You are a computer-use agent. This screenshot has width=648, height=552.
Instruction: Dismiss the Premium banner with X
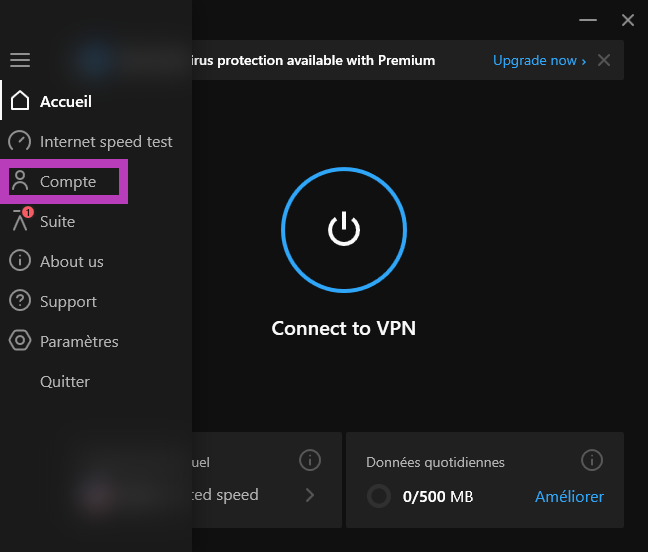(604, 60)
